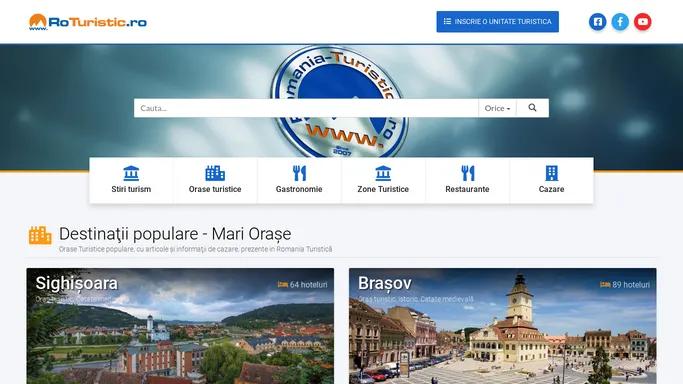Click the bed icon next to 64 hoteluri
This screenshot has height=384, width=683.
(283, 285)
